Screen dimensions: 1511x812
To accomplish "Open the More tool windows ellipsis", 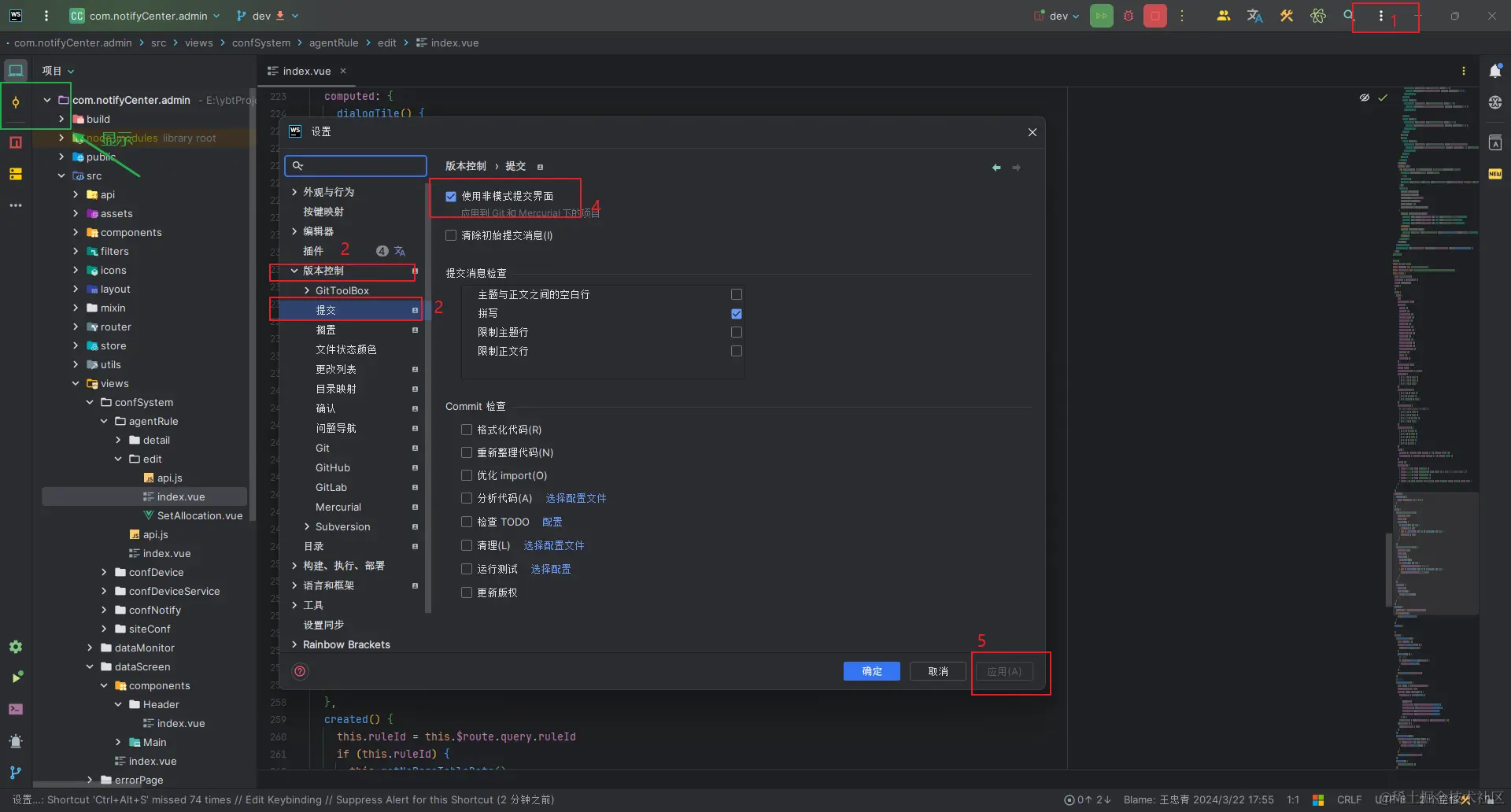I will tap(16, 205).
